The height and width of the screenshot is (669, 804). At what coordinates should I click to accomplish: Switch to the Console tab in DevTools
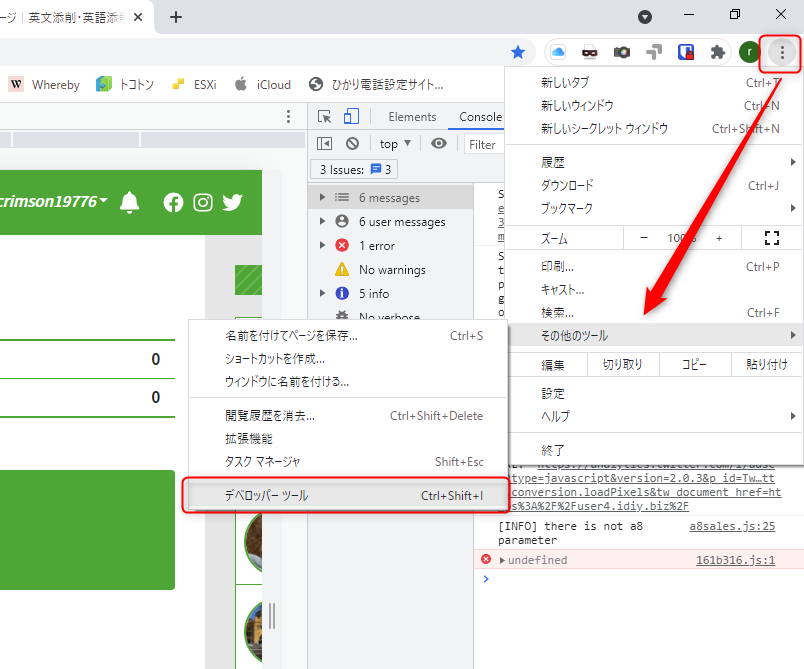tap(480, 117)
